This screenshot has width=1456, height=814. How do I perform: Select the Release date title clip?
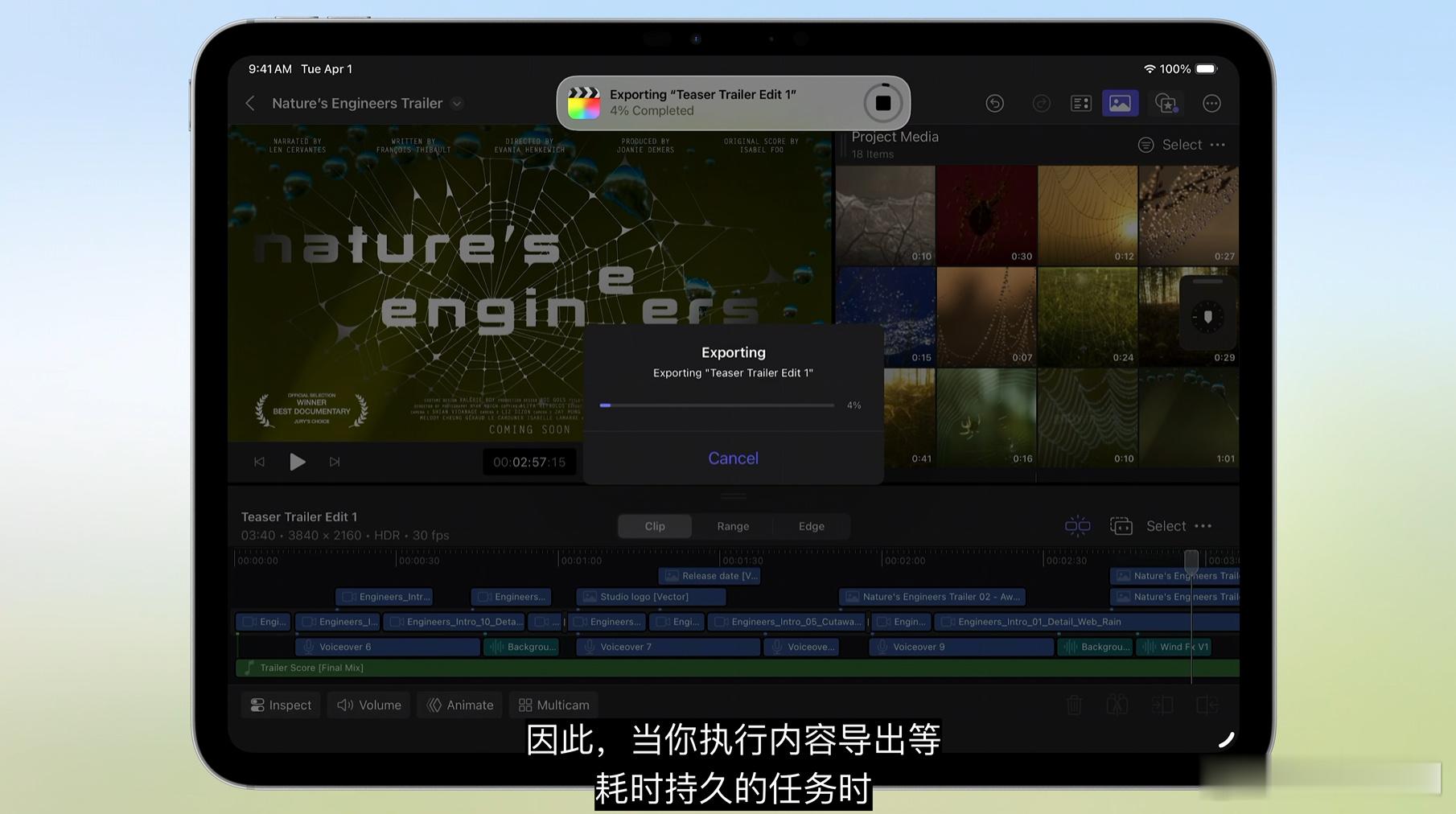[709, 575]
